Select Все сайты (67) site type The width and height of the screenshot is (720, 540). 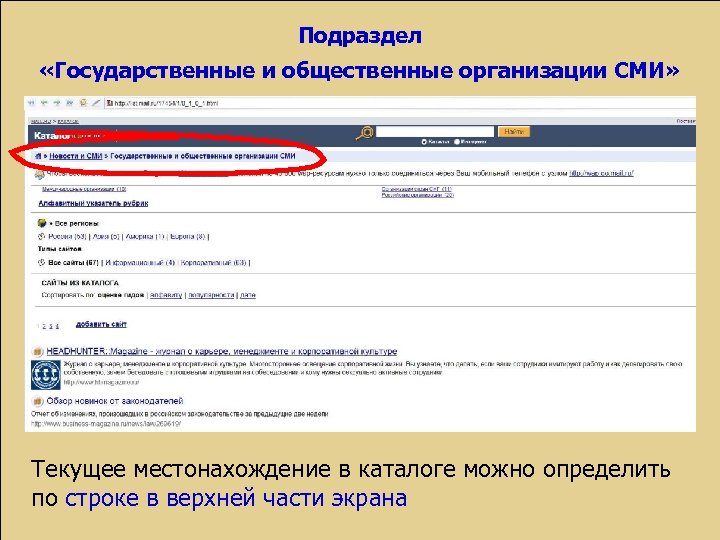pos(73,263)
